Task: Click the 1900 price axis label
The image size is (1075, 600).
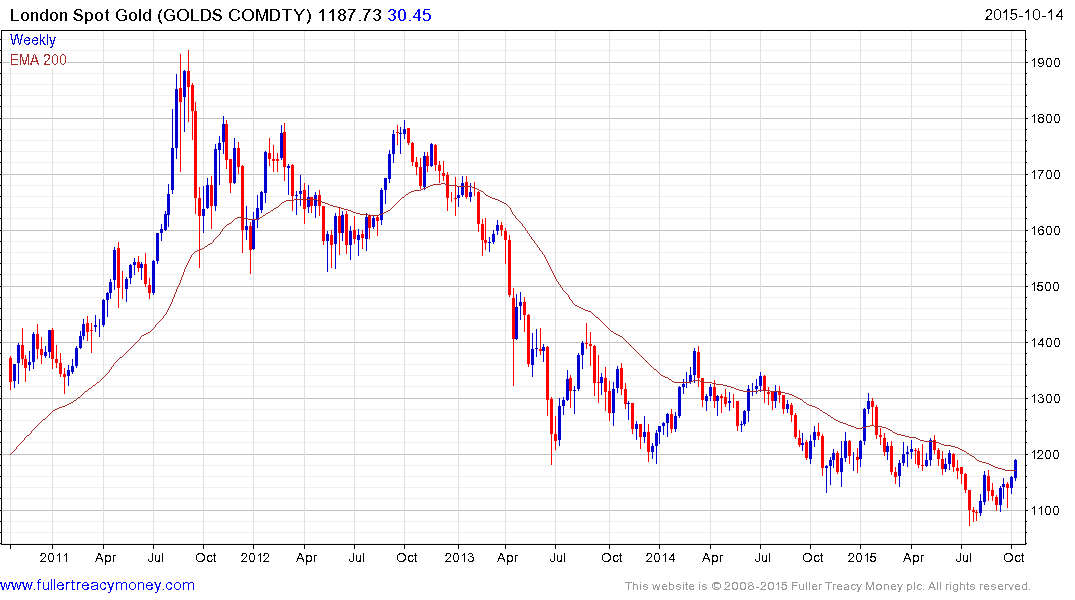Action: click(1046, 62)
